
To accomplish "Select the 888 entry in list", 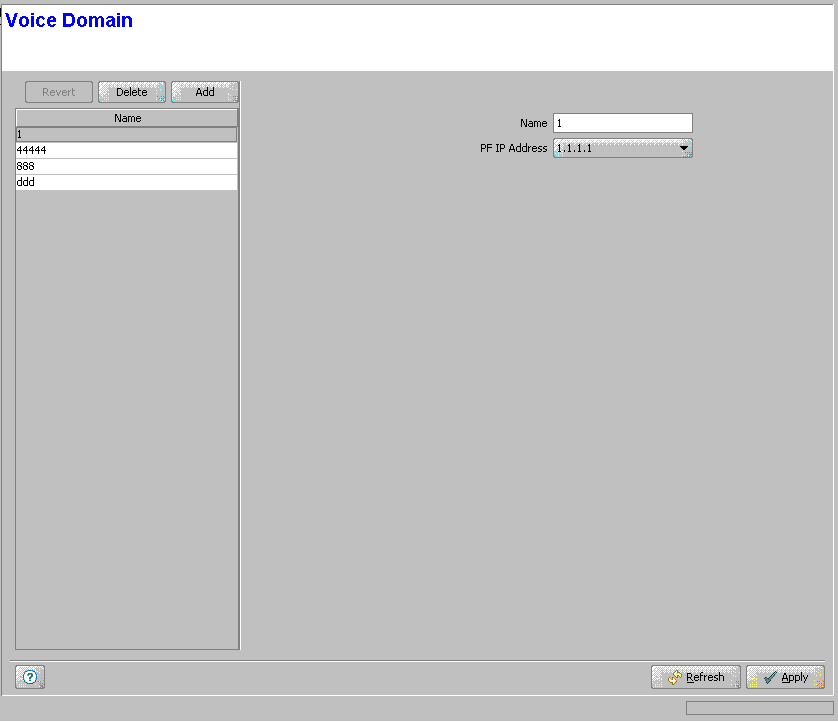I will (x=127, y=166).
